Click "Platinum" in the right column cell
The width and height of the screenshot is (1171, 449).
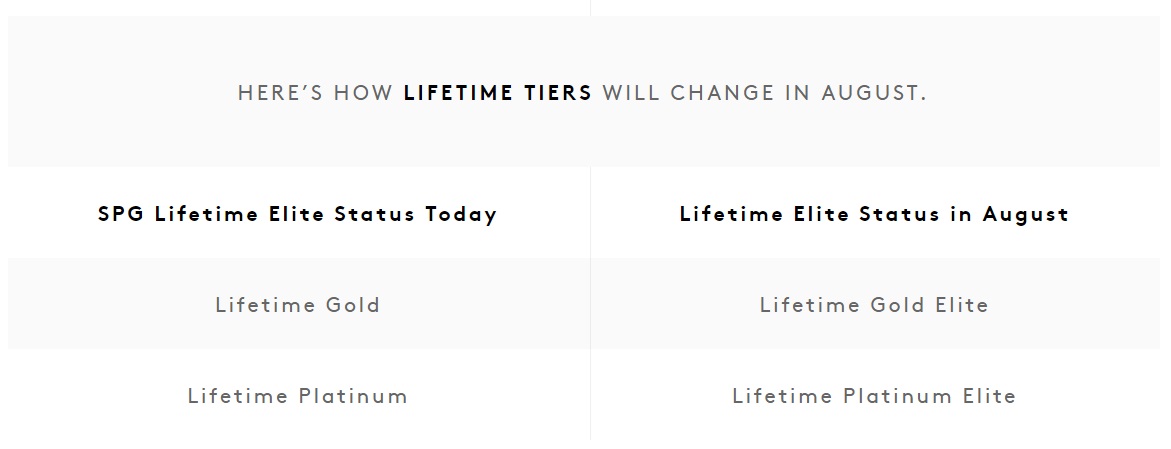point(897,396)
